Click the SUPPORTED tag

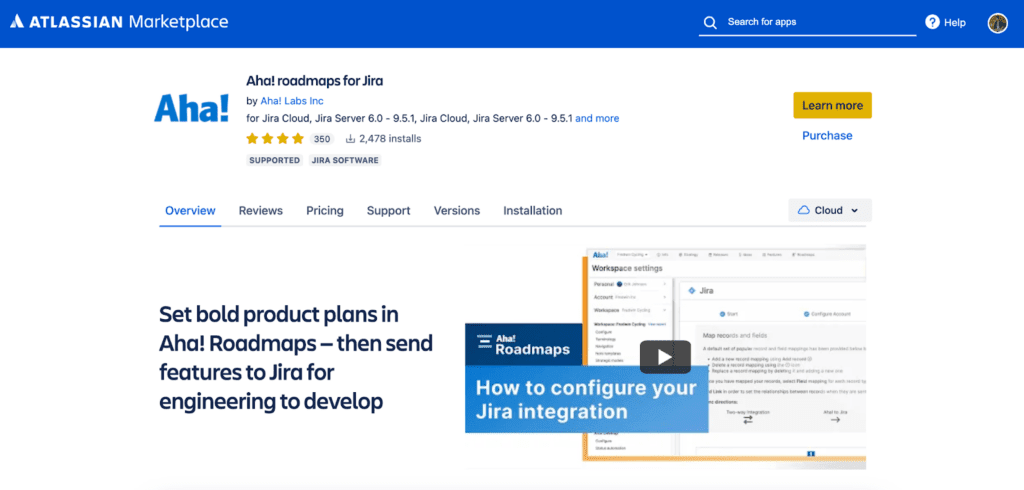[275, 160]
